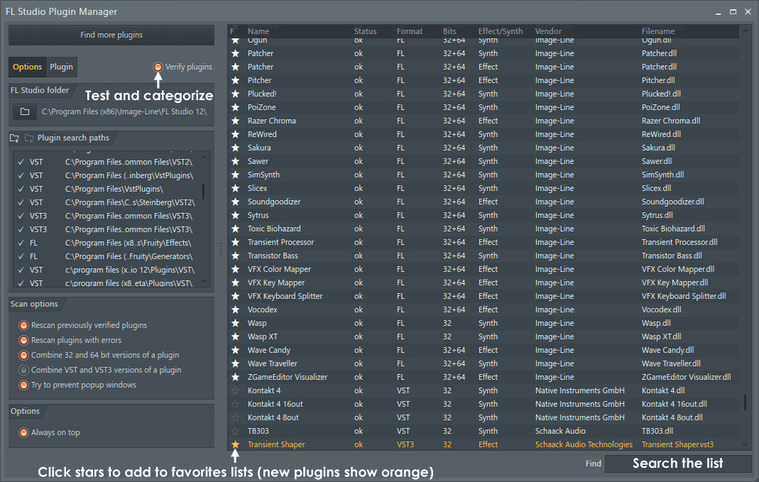Browse for FL Studio folder icon
This screenshot has height=482, width=759.
tap(25, 112)
